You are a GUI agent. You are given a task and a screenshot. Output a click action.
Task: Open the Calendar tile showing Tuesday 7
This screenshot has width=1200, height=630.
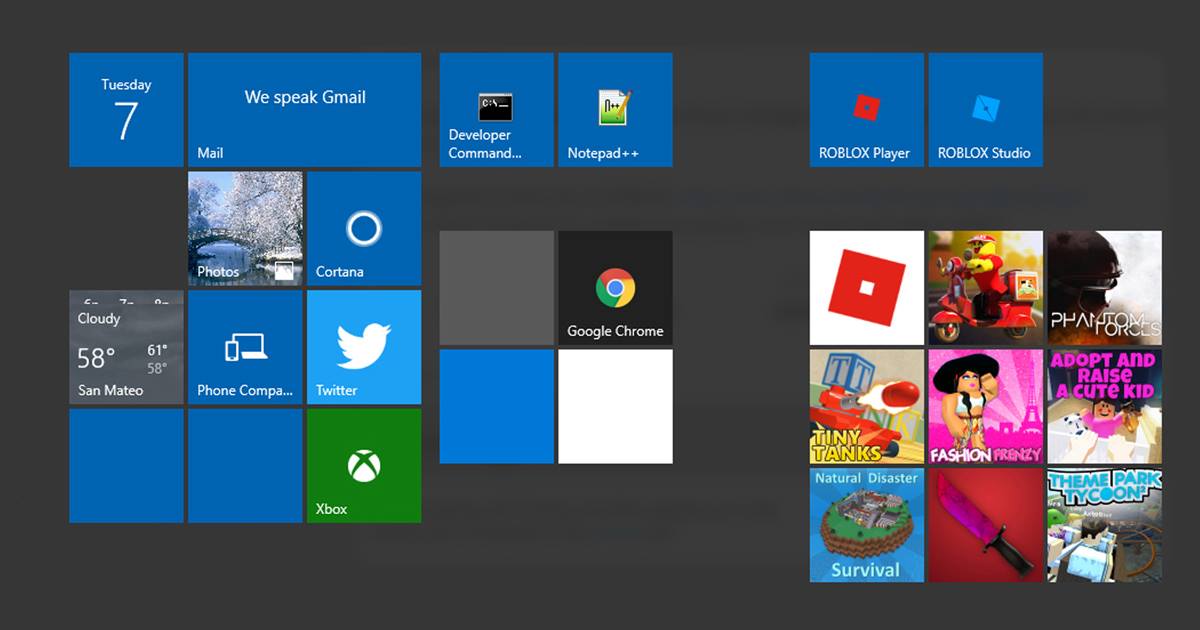coord(126,110)
